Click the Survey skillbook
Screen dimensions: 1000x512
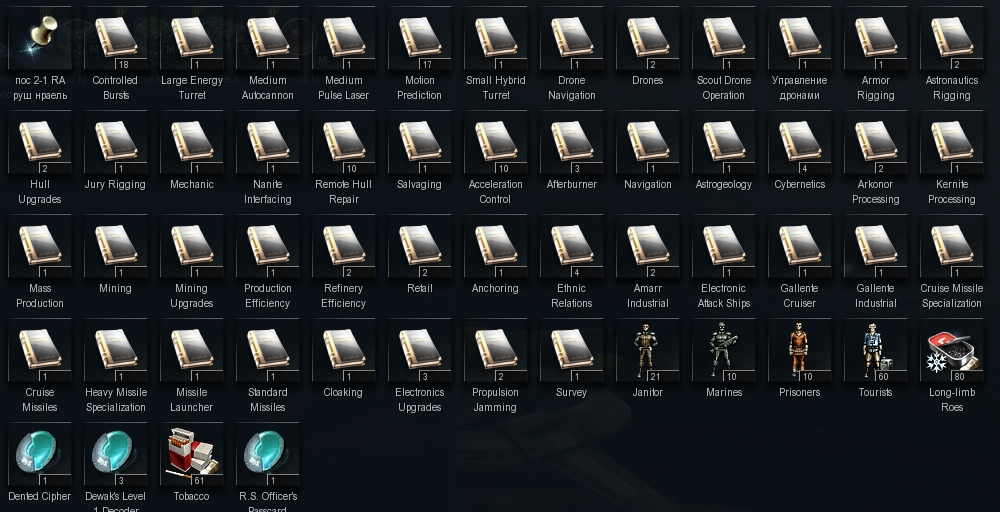571,349
